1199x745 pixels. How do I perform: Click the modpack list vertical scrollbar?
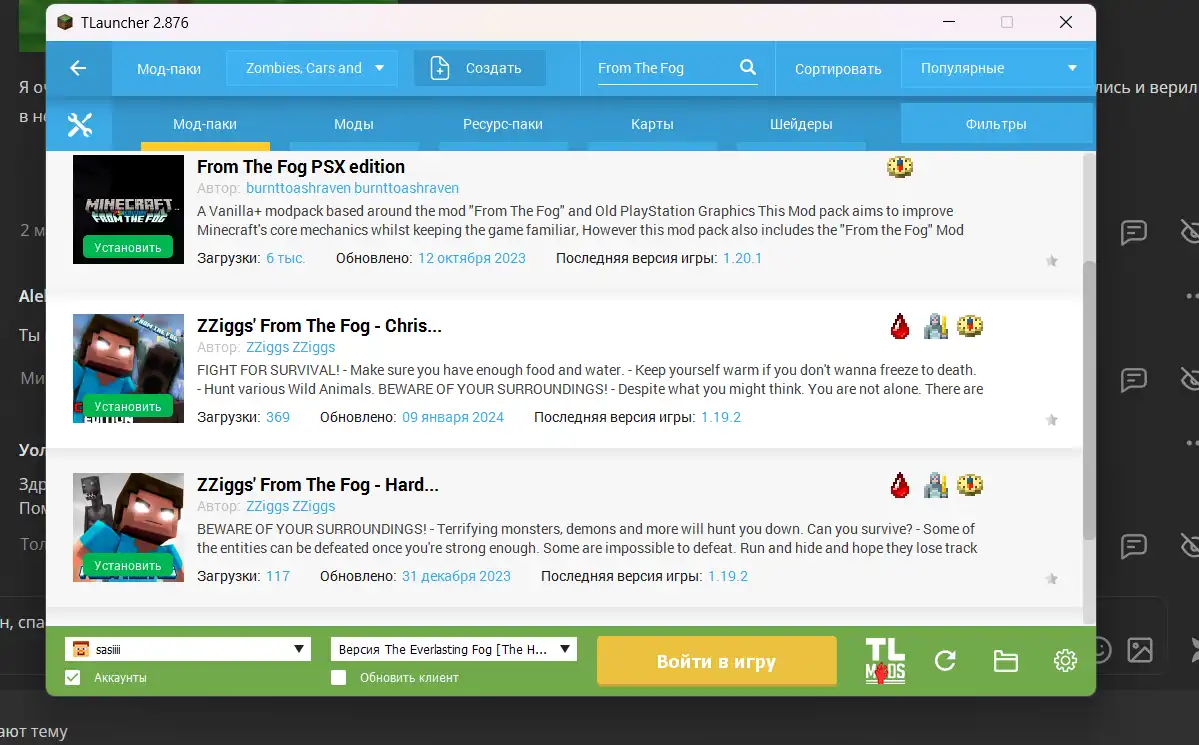pyautogui.click(x=1089, y=400)
